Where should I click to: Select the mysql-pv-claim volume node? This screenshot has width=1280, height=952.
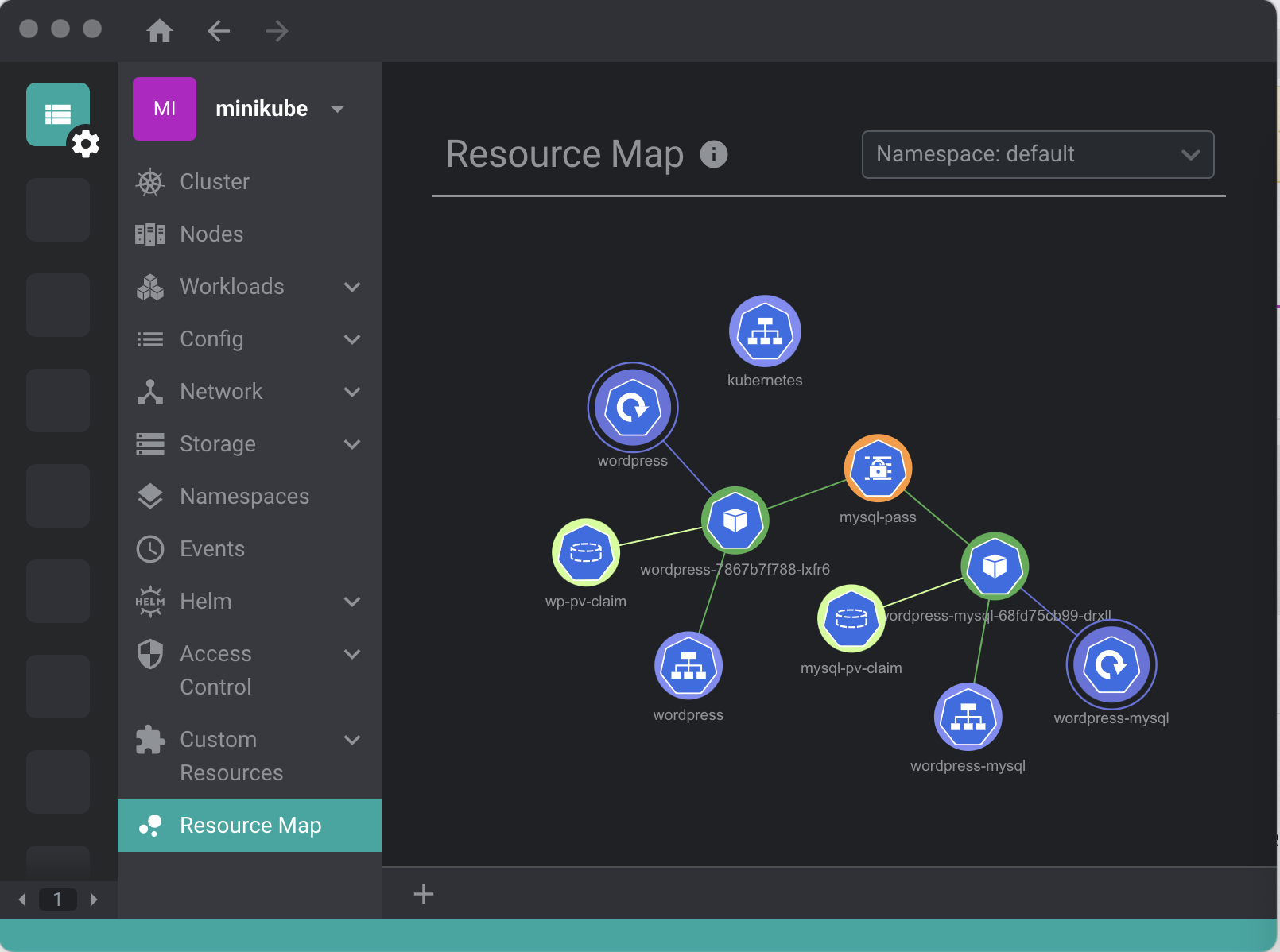[x=851, y=618]
